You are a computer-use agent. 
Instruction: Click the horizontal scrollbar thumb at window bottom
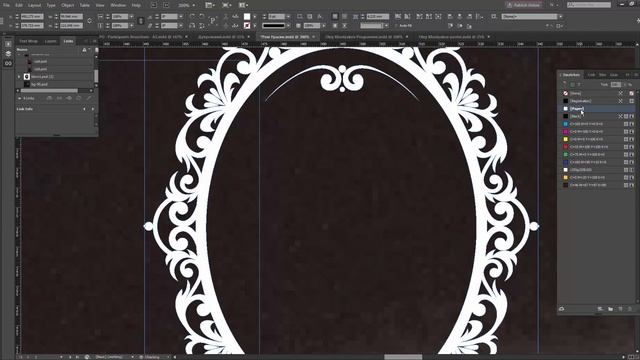[x=403, y=357]
